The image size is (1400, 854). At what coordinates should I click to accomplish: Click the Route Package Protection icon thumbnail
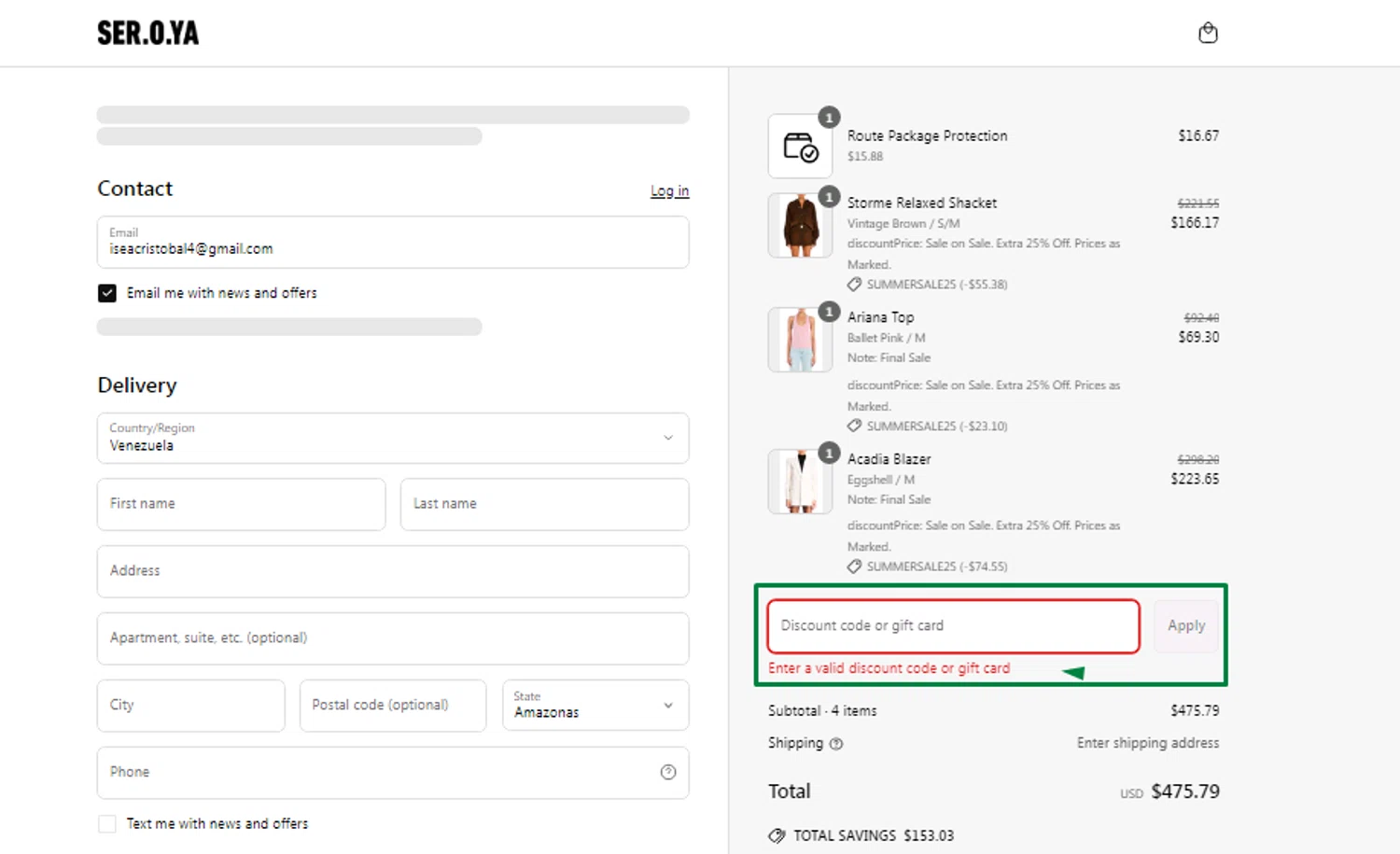(801, 147)
